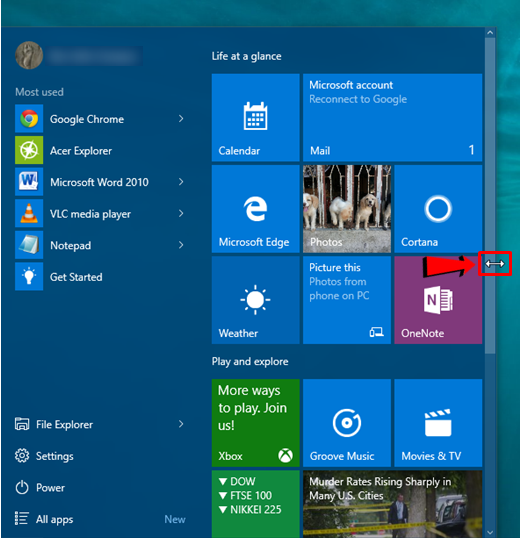
Task: Click the All apps label
Action: [55, 519]
